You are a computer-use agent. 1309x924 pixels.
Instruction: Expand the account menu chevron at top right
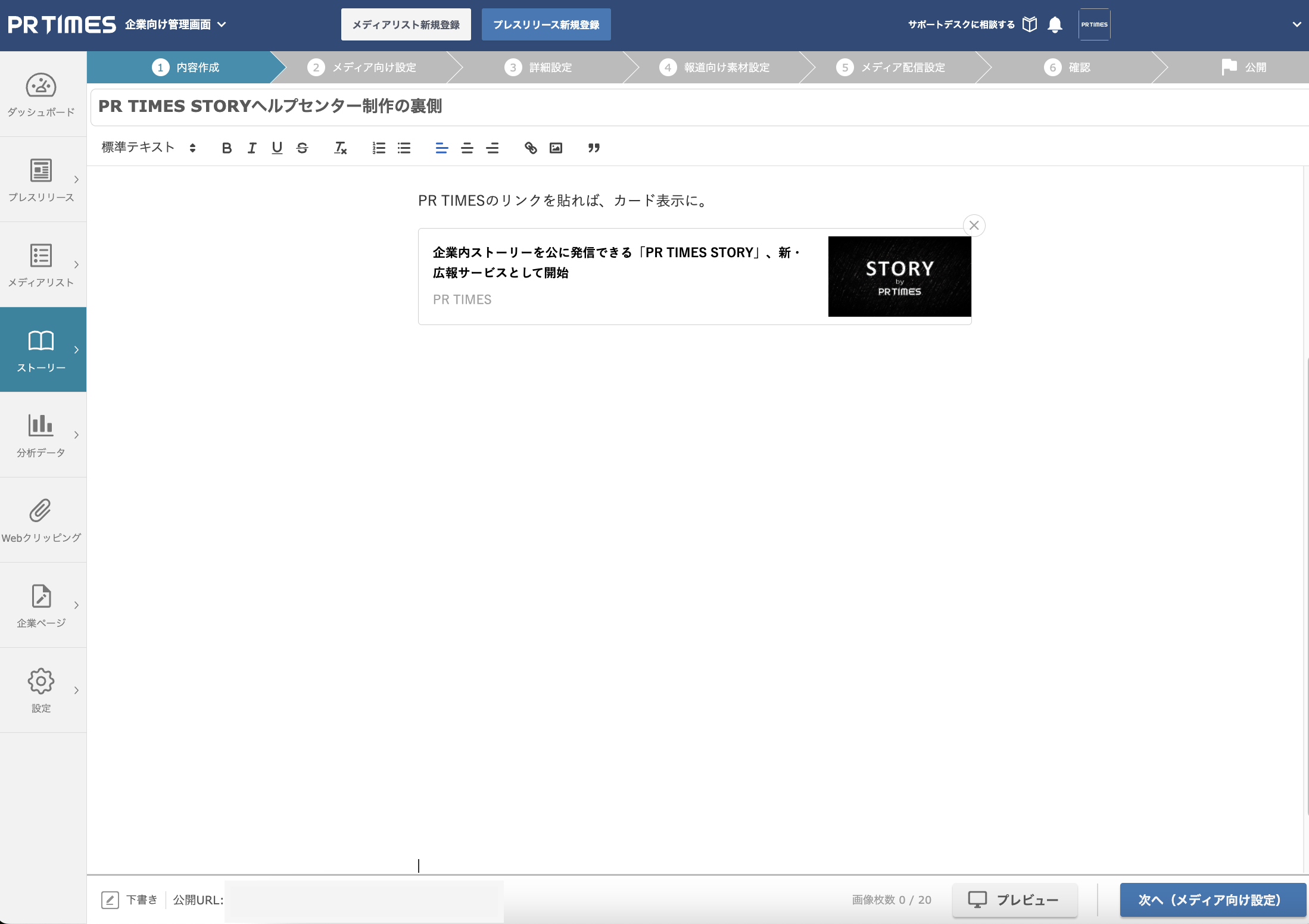[1296, 24]
